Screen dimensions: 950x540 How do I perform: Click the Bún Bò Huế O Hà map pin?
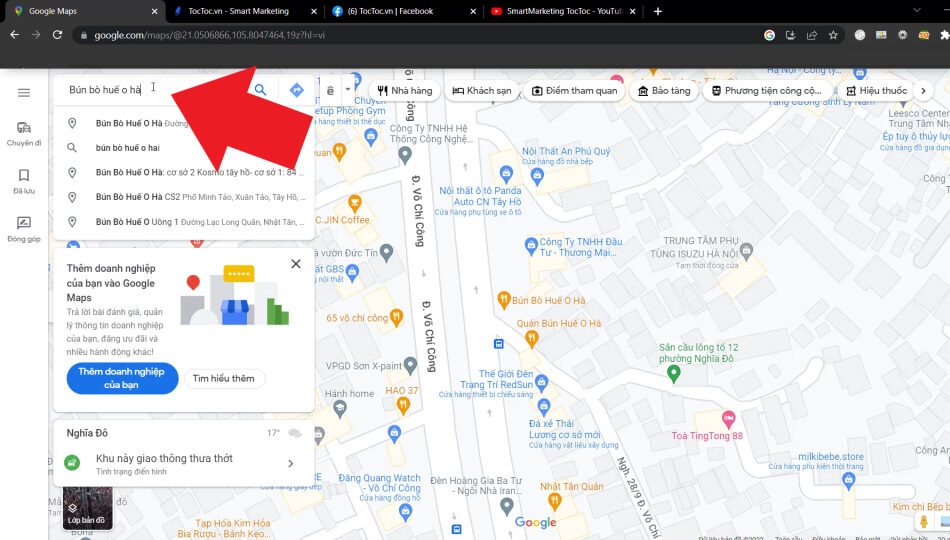pos(503,299)
